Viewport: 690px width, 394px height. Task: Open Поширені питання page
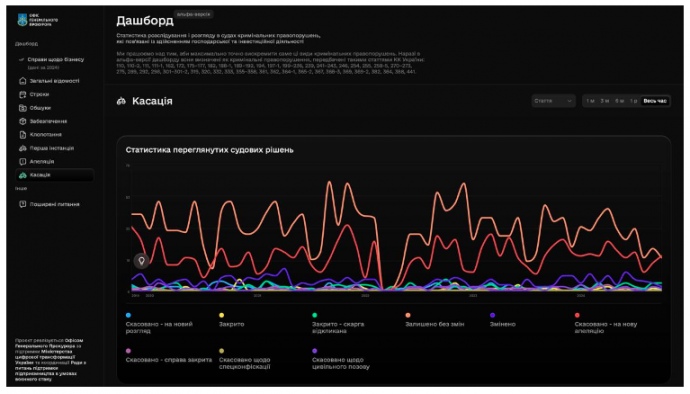point(54,204)
